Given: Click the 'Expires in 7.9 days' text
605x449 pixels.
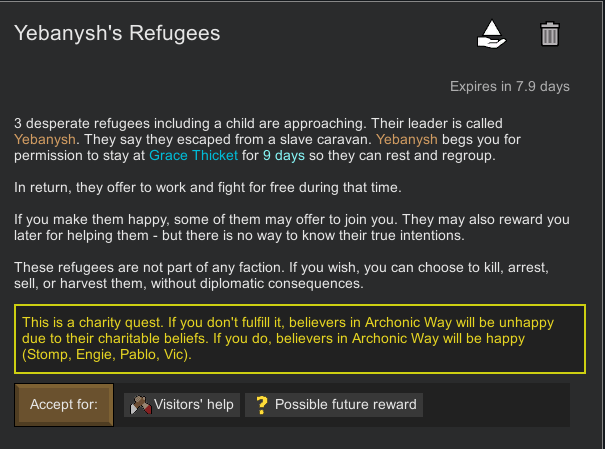Looking at the screenshot, I should coord(510,86).
